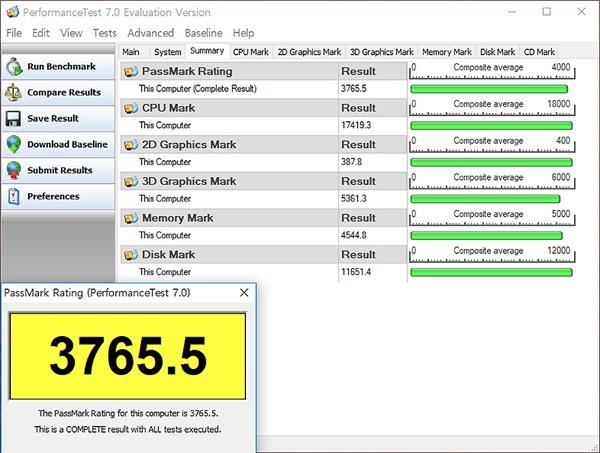Viewport: 600px width, 453px height.
Task: Switch to the CPU Mark tab
Action: tap(251, 52)
